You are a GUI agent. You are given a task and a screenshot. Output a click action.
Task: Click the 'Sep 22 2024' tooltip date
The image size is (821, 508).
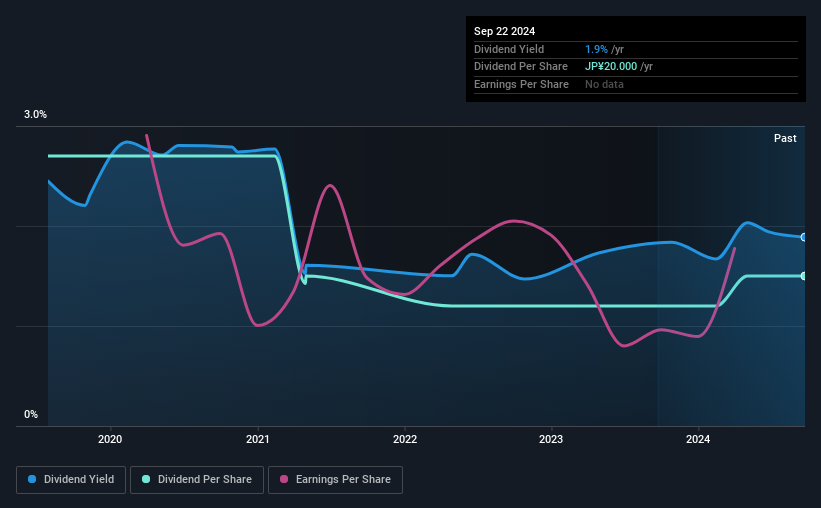[504, 31]
